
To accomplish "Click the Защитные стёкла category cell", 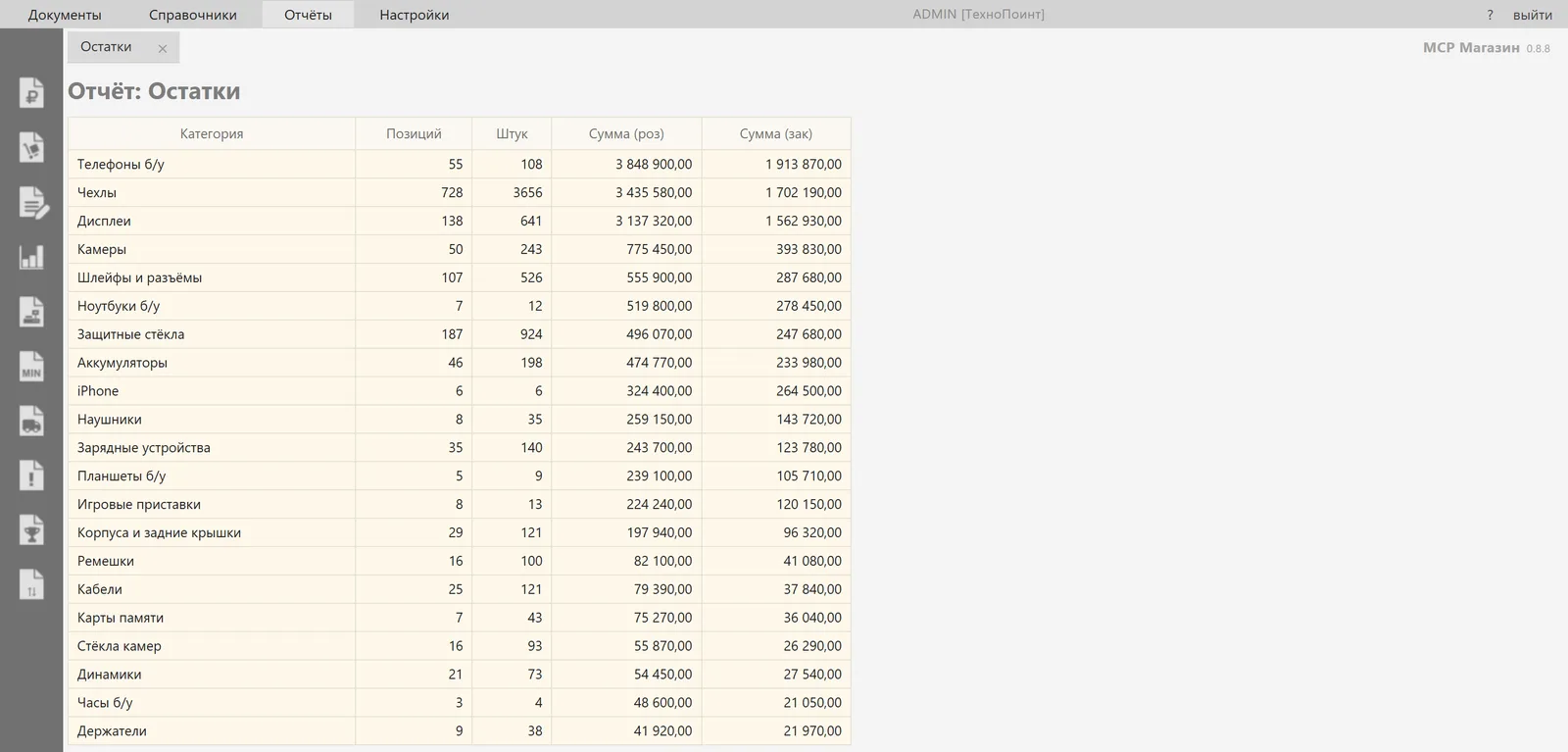I will 212,334.
